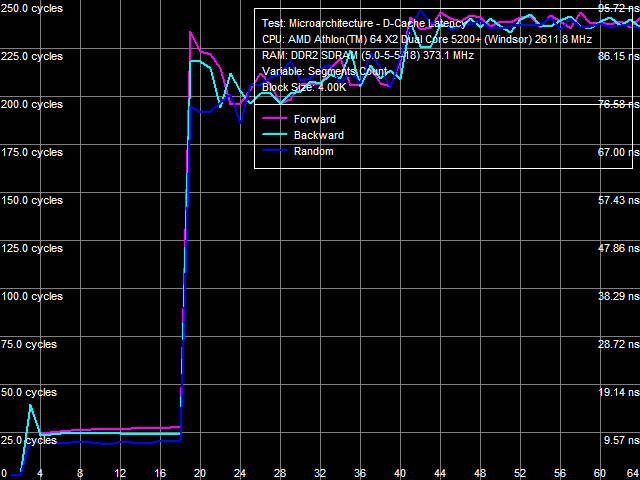Select the Random legend label
Viewport: 640px width, 480px height.
point(313,151)
